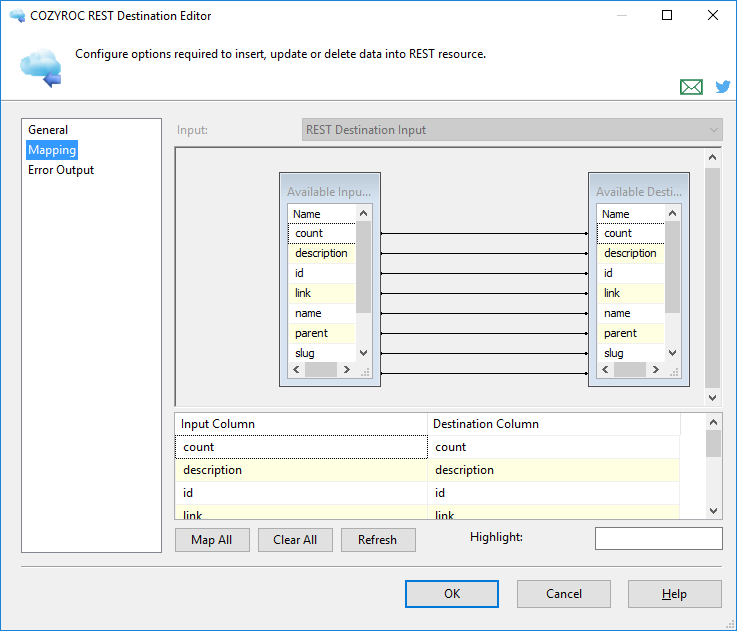Select id in Available Input list
Image resolution: width=737 pixels, height=631 pixels.
point(322,273)
